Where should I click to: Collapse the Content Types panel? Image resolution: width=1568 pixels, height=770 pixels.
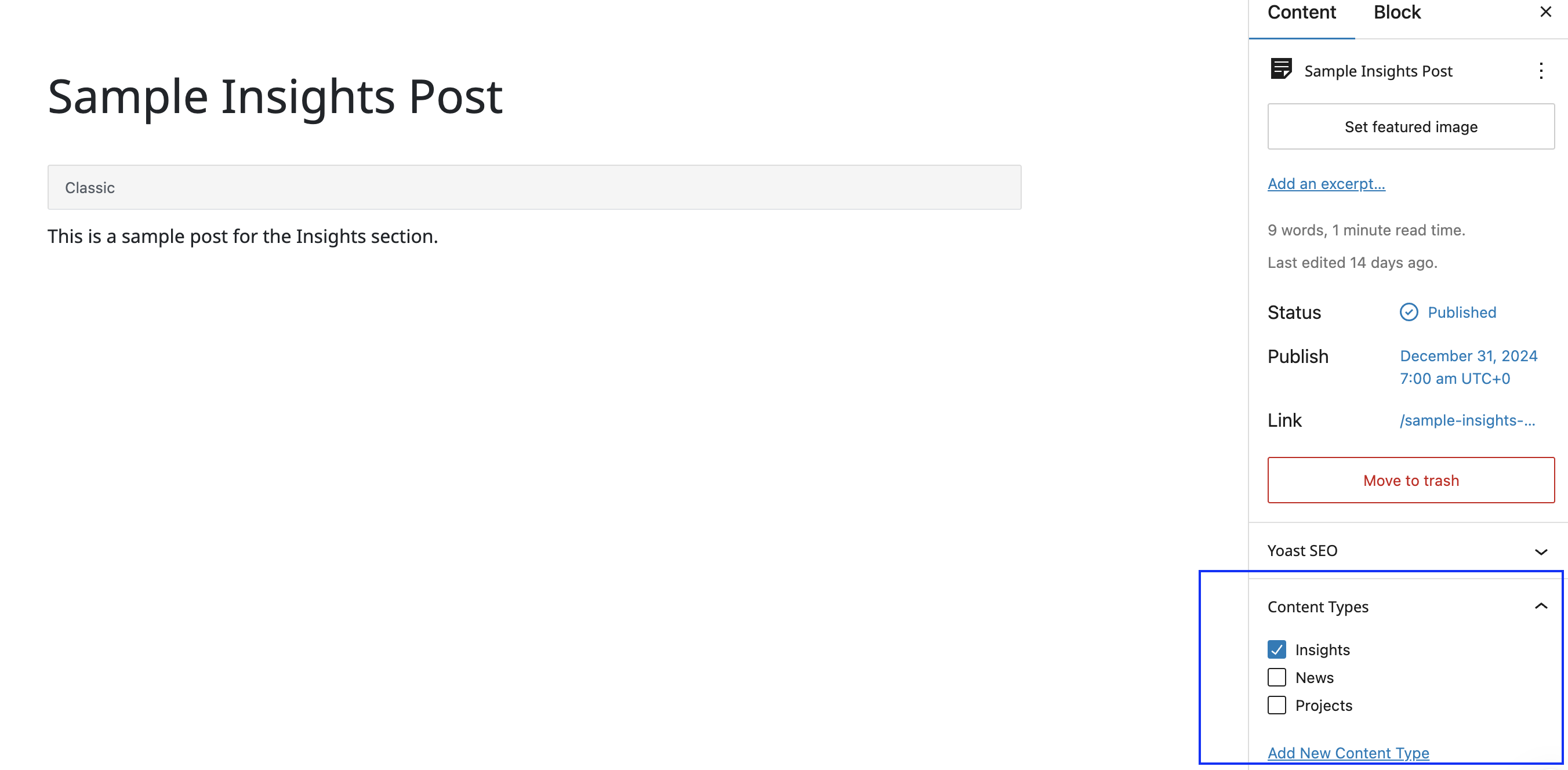point(1540,606)
